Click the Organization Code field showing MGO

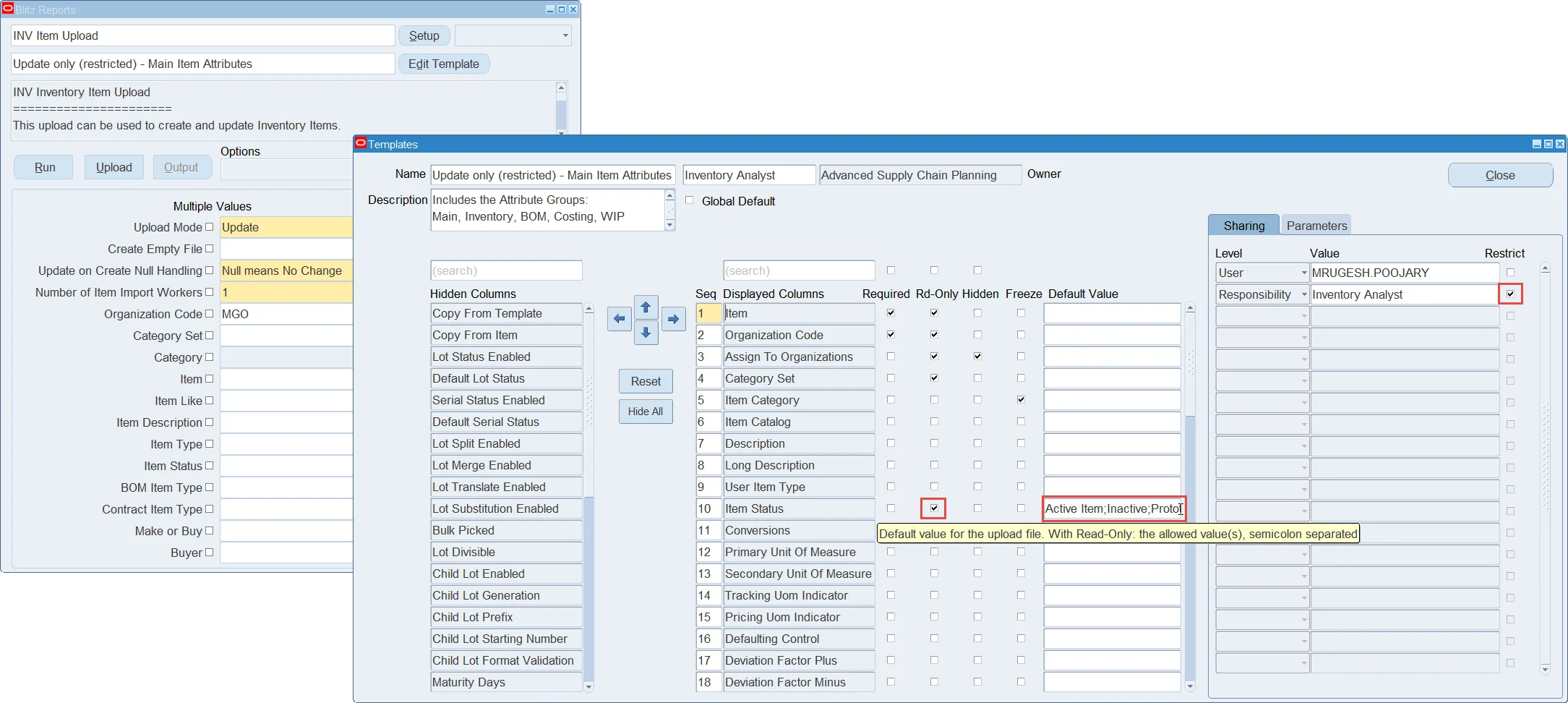[286, 314]
